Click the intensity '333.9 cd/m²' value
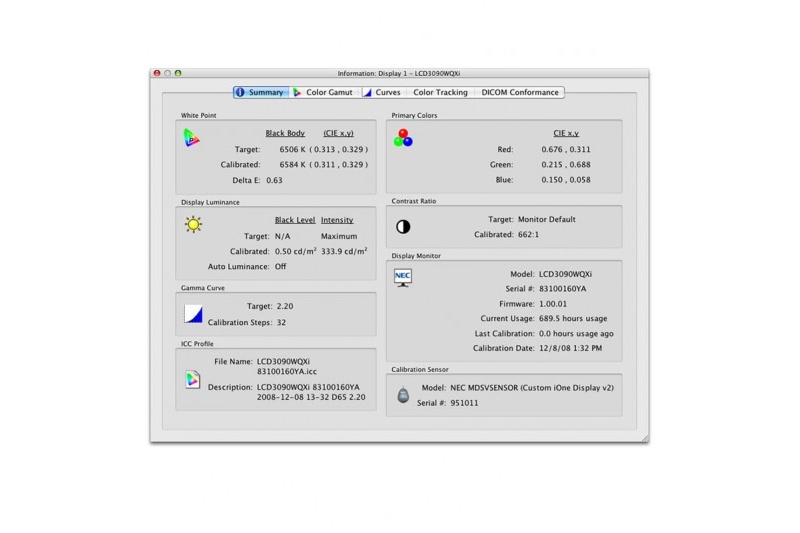 [344, 251]
